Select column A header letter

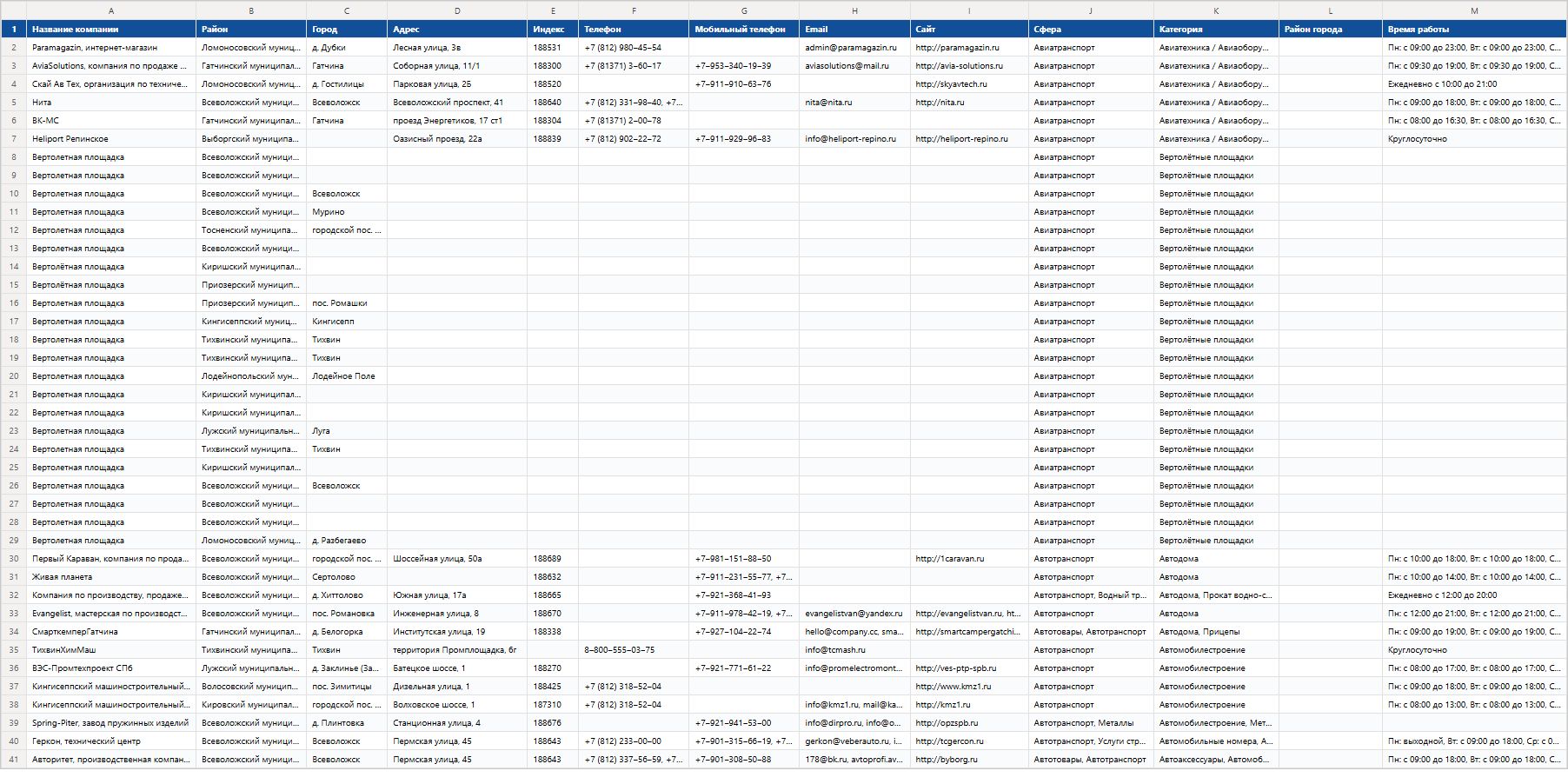pyautogui.click(x=111, y=10)
